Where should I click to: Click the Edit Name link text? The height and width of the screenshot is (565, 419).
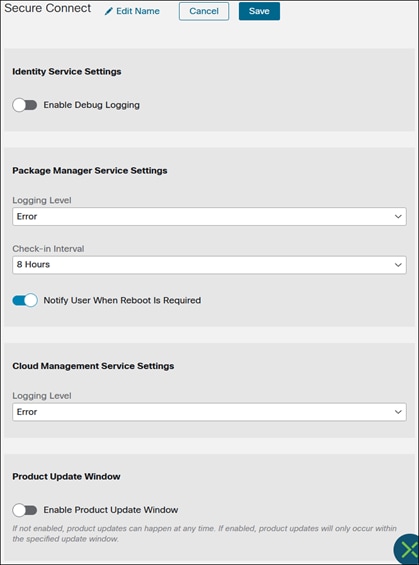[138, 11]
